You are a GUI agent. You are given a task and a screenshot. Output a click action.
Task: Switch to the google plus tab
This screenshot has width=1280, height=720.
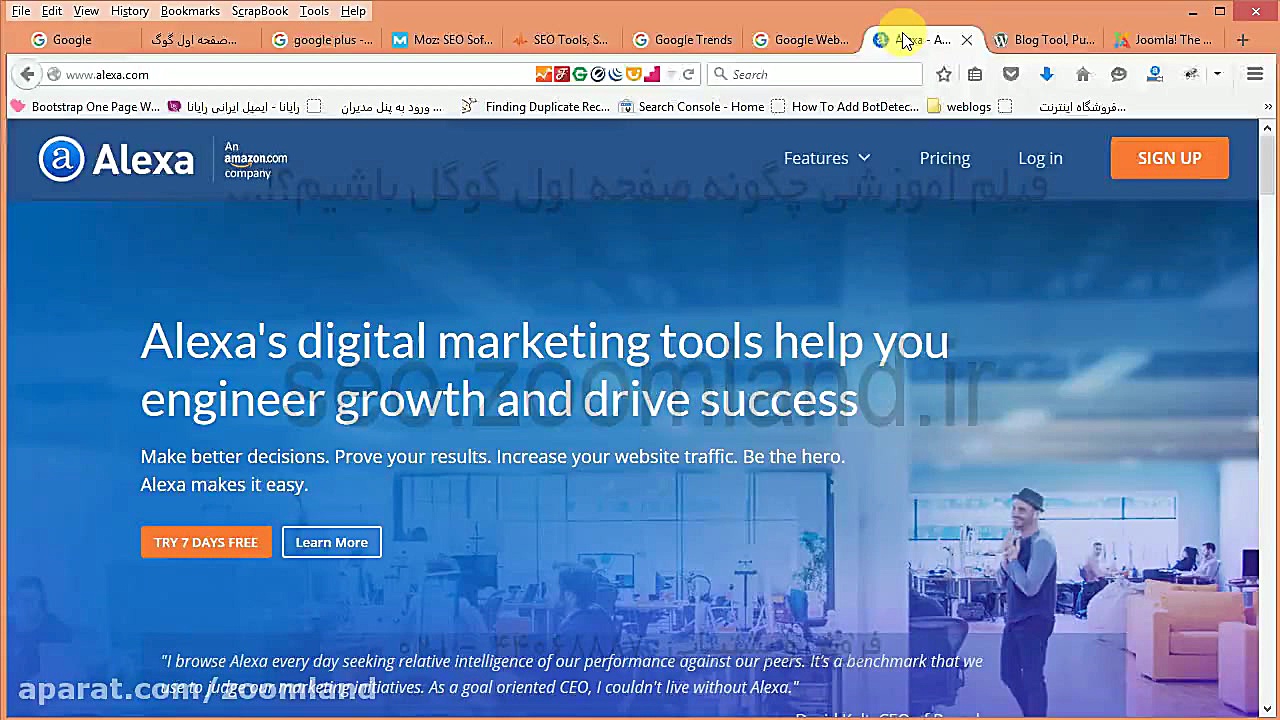point(323,40)
